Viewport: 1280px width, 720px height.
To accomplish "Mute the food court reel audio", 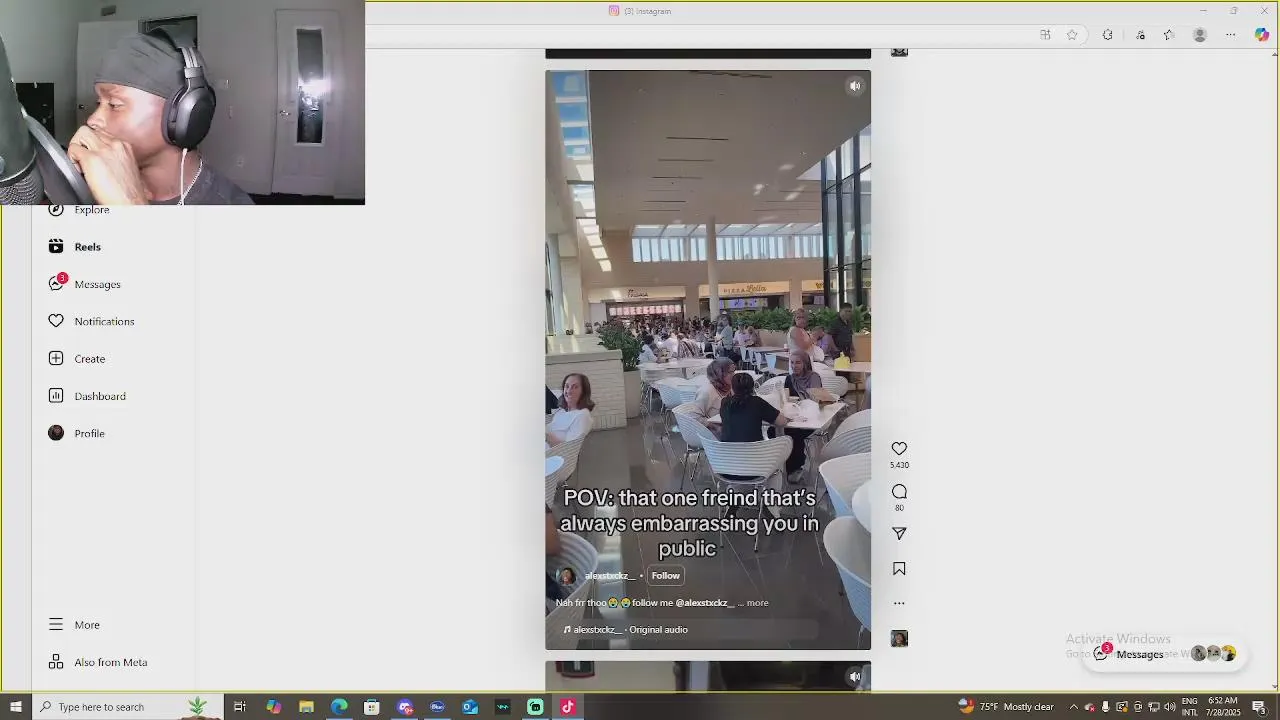I will click(x=855, y=86).
